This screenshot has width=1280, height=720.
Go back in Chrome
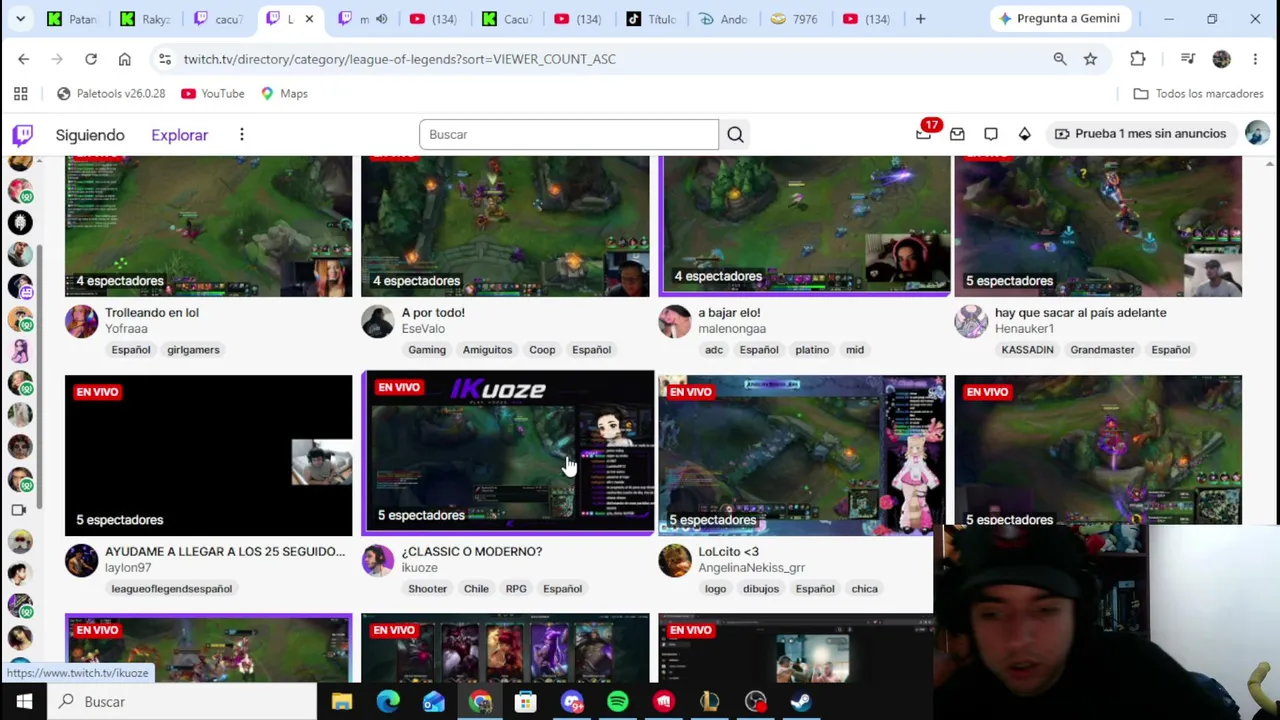tap(24, 59)
